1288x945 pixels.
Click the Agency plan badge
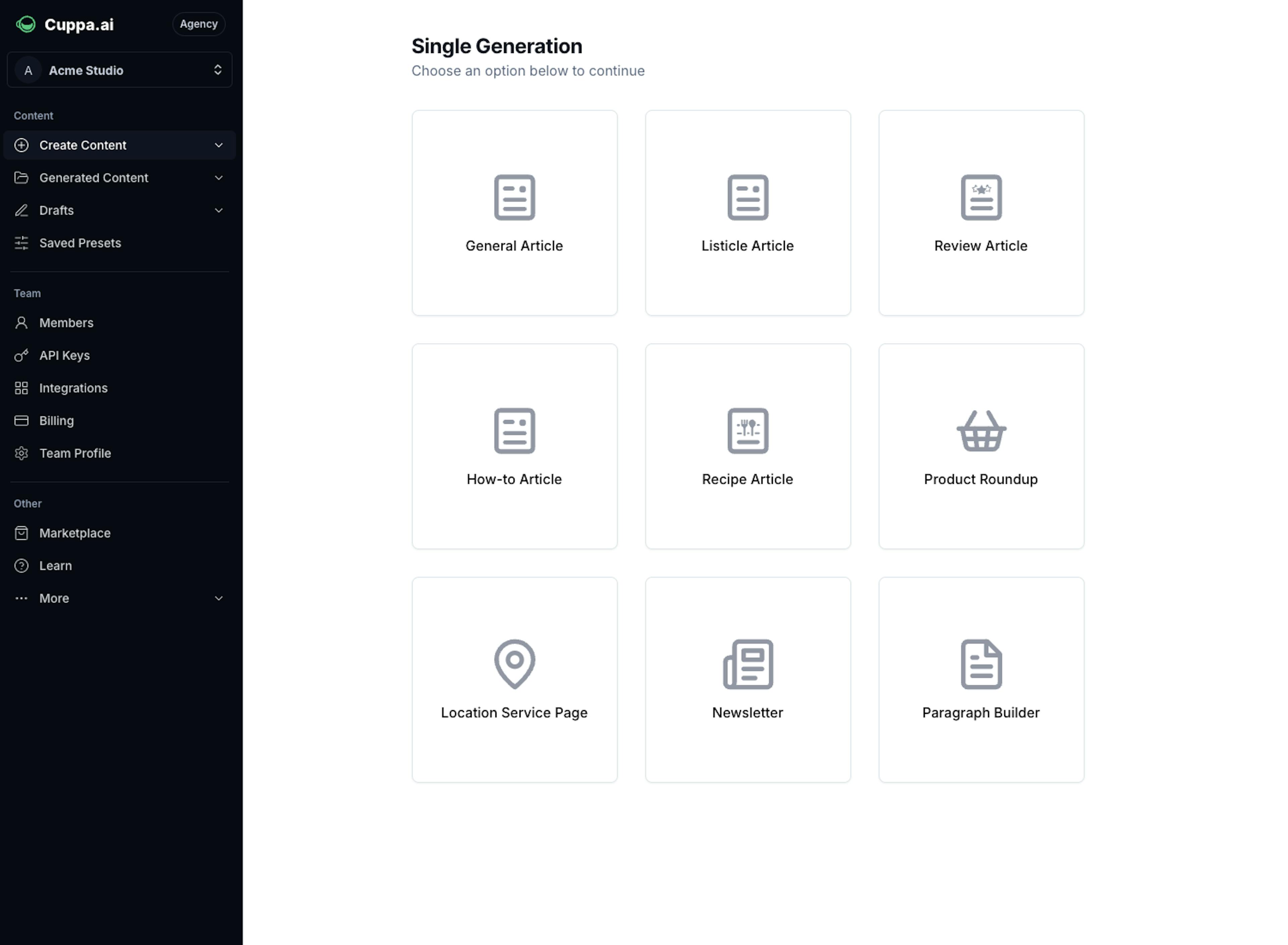[x=199, y=24]
